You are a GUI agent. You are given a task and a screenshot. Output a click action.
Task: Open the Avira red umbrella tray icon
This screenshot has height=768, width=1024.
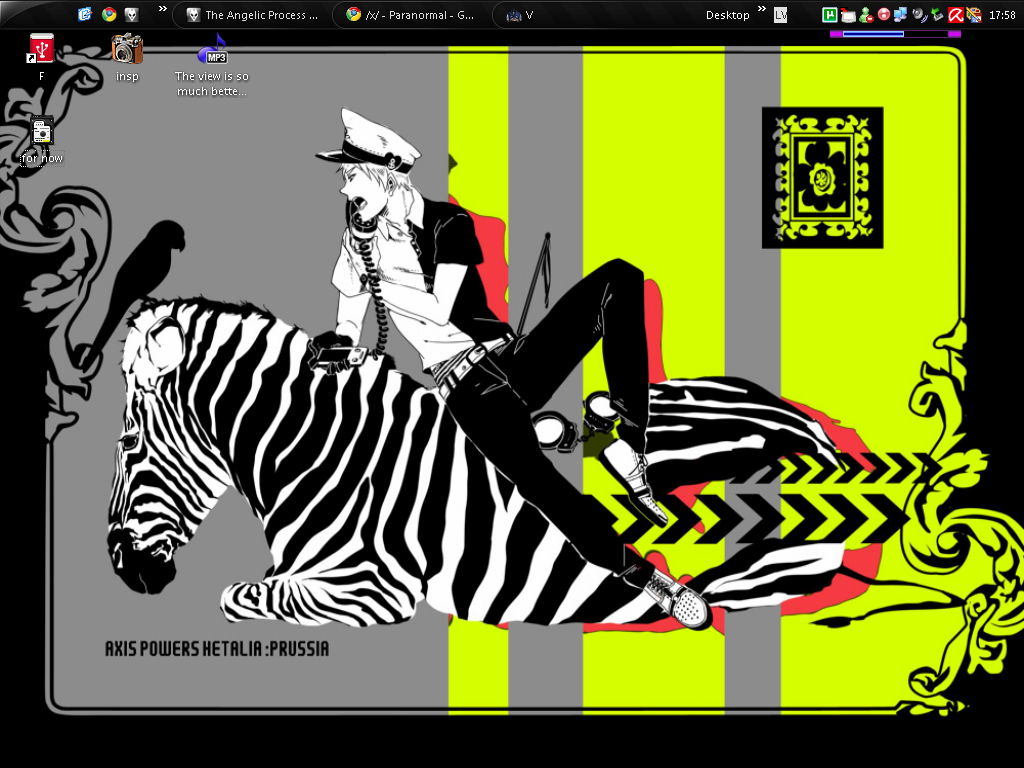click(x=955, y=14)
